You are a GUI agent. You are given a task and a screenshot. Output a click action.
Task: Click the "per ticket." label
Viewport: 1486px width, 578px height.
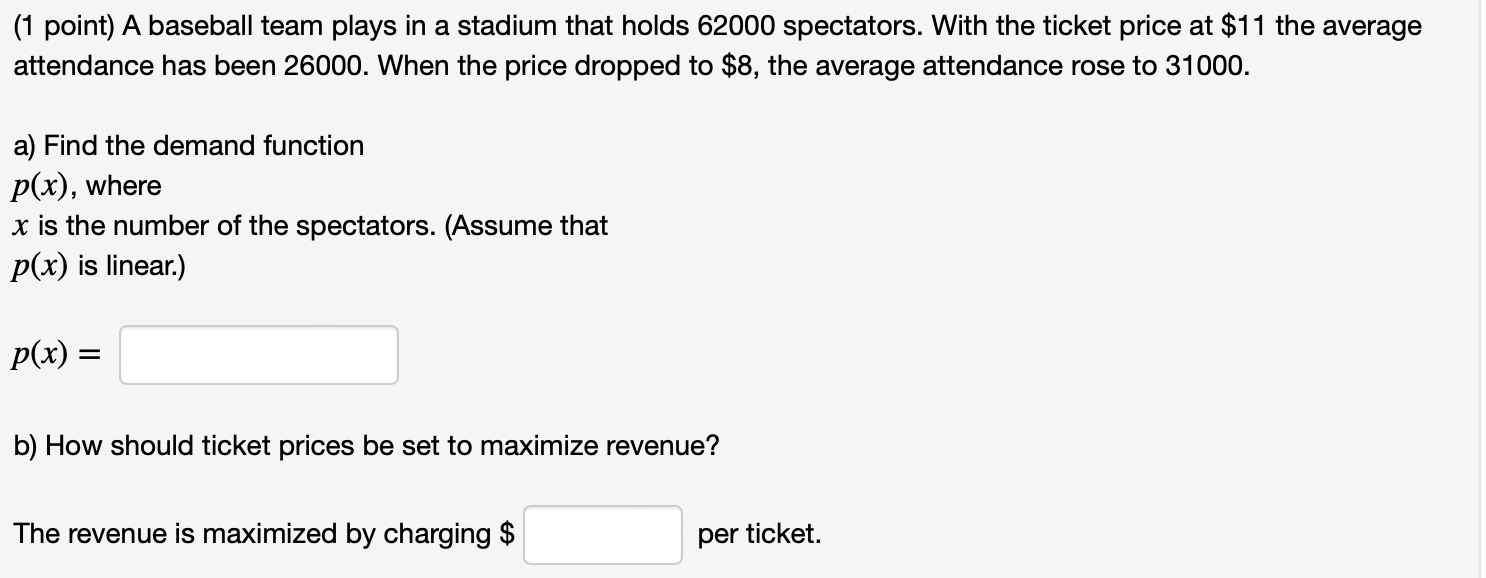(x=760, y=534)
